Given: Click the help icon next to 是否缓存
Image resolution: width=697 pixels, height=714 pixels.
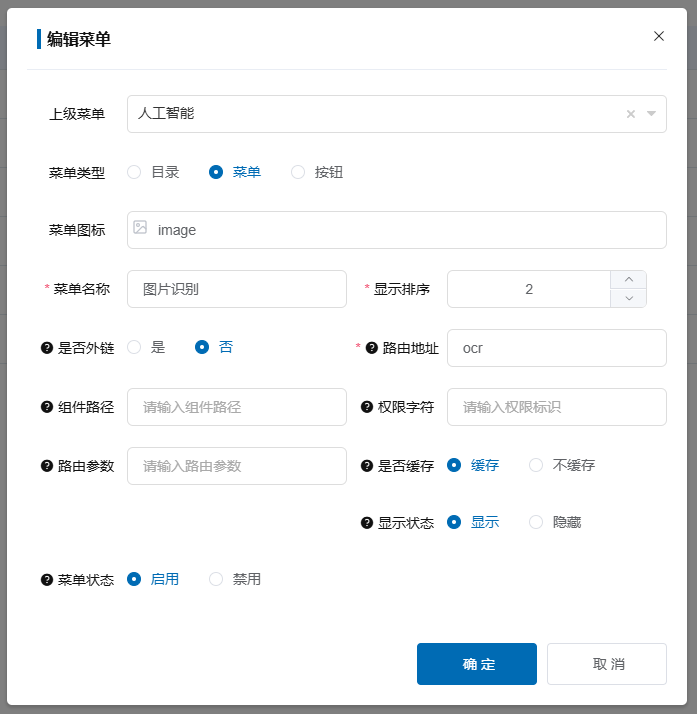Looking at the screenshot, I should [367, 466].
